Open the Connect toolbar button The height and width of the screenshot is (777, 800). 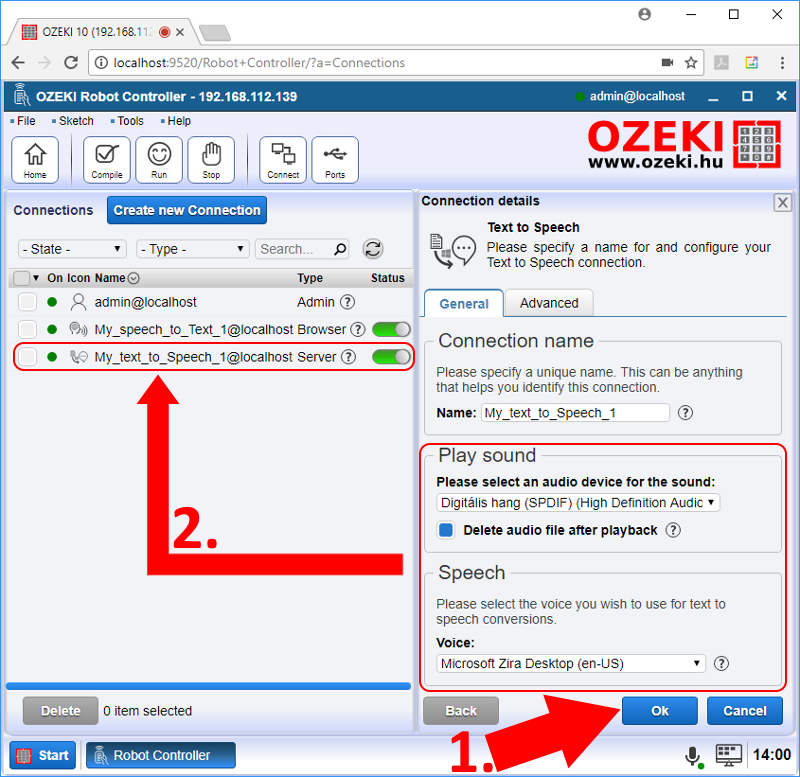(x=283, y=160)
